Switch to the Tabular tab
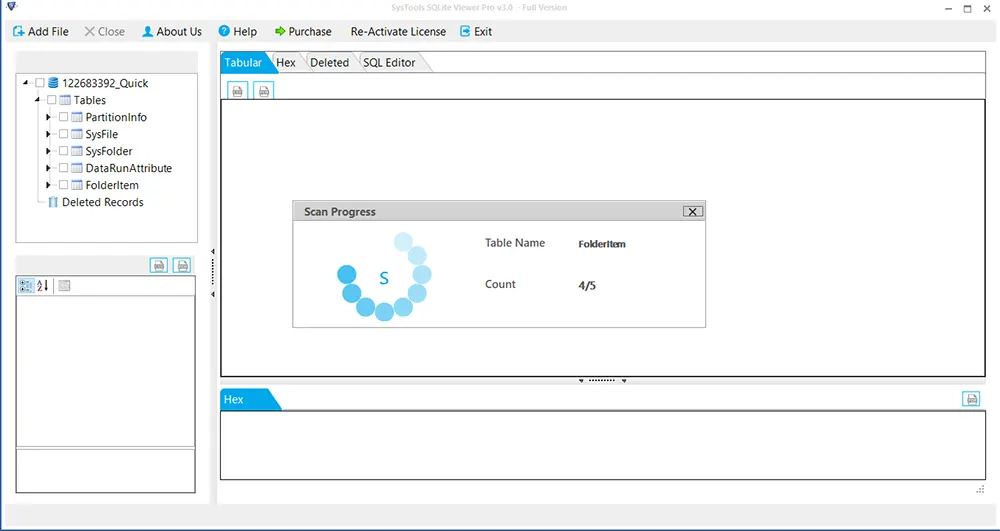 [244, 62]
